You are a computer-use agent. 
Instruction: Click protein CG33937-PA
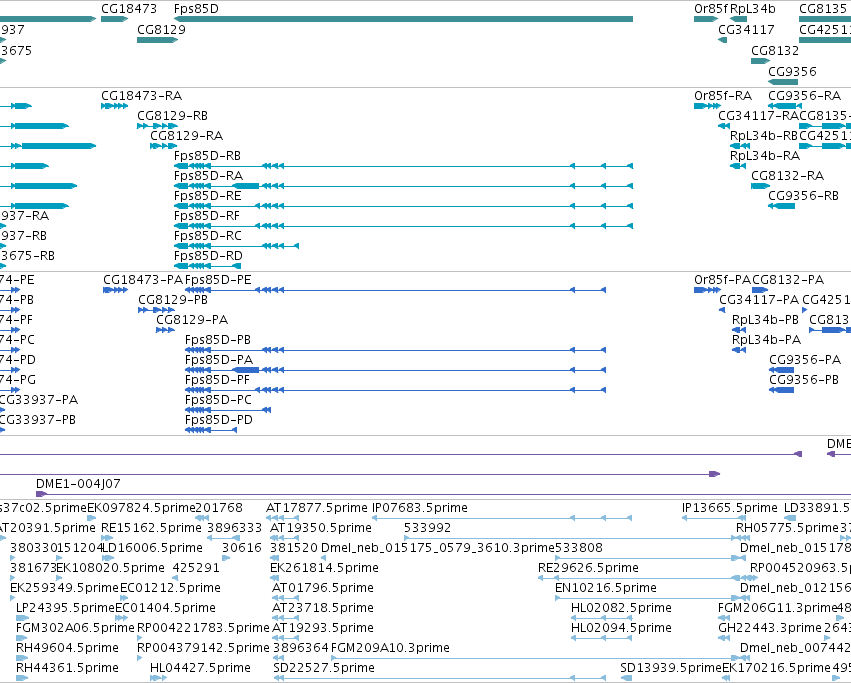(x=39, y=400)
